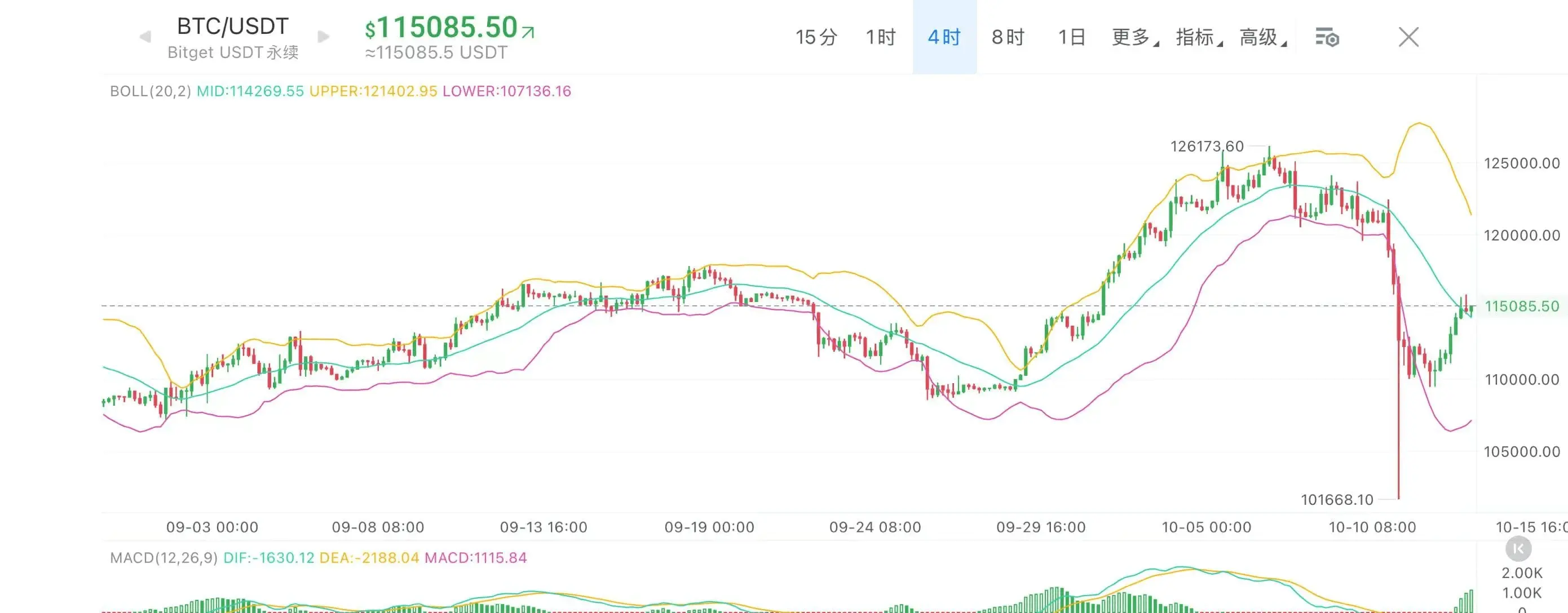
Task: Click the MACD(12,26,9) indicator label
Action: click(x=164, y=558)
